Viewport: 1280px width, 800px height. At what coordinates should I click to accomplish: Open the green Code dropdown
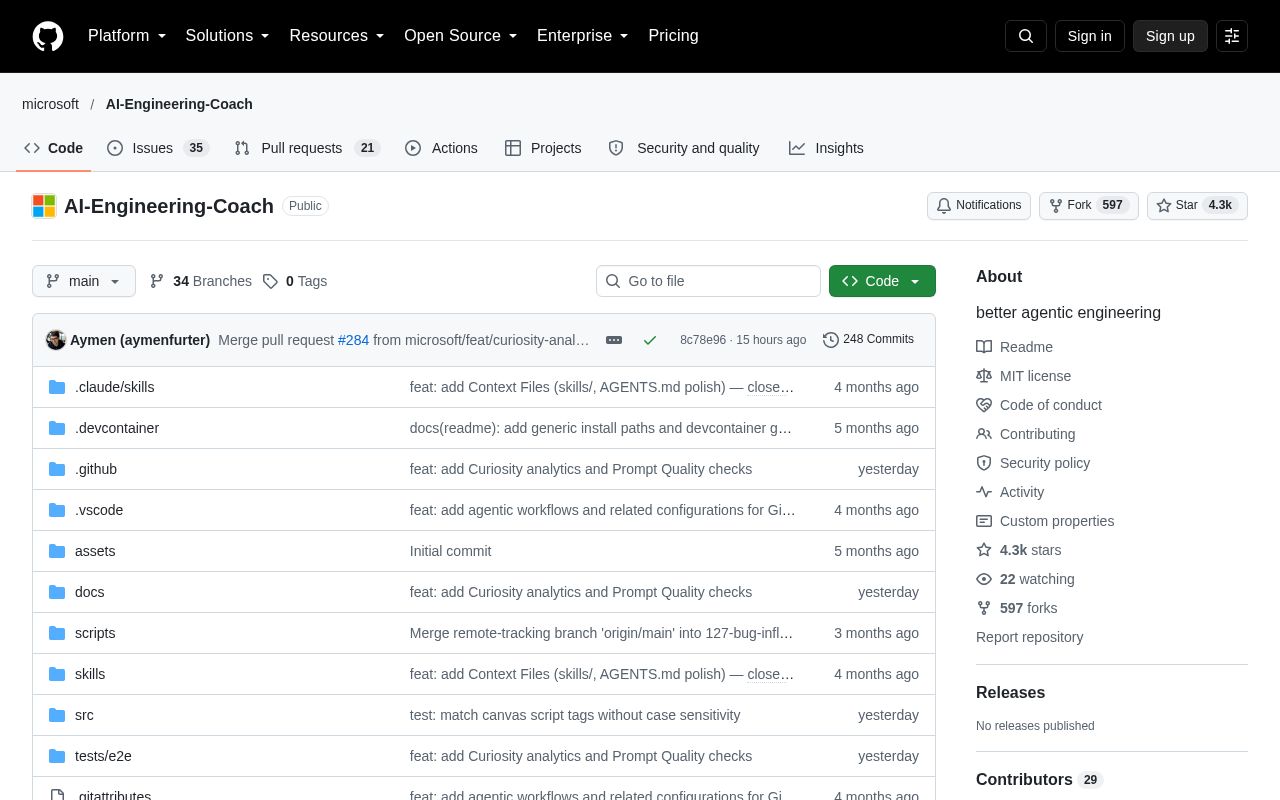click(882, 281)
